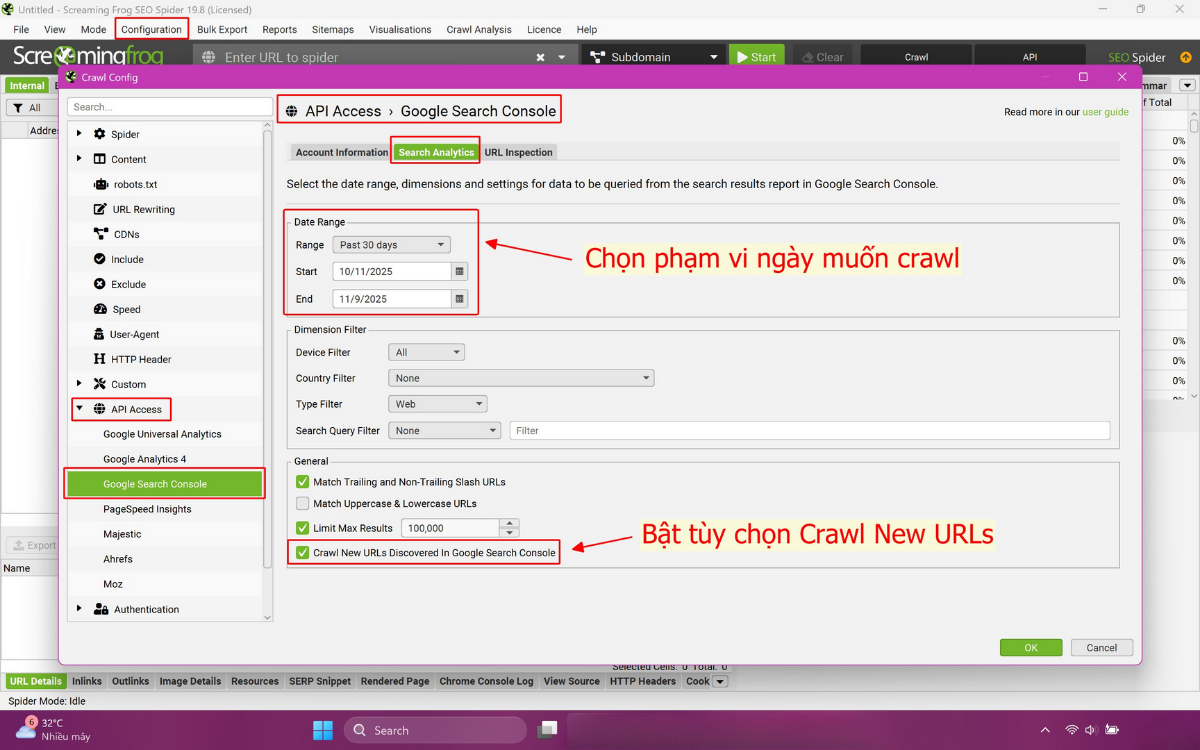The height and width of the screenshot is (750, 1200).
Task: Click the Search Query Filter text field
Action: coord(809,431)
